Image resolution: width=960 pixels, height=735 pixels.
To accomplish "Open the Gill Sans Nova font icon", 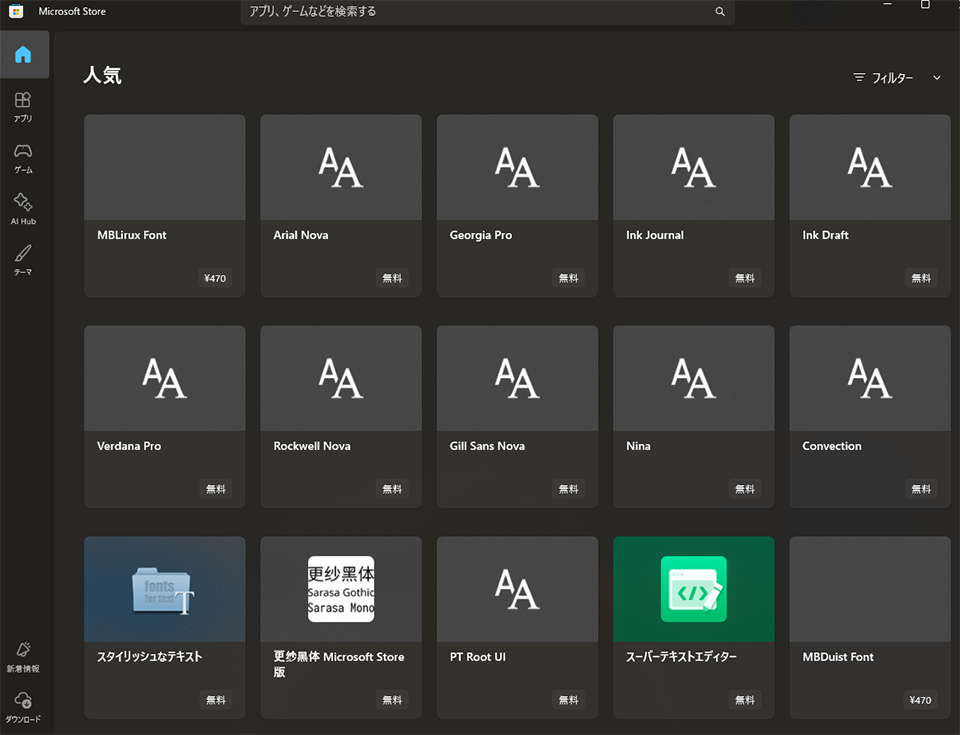I will pyautogui.click(x=517, y=378).
